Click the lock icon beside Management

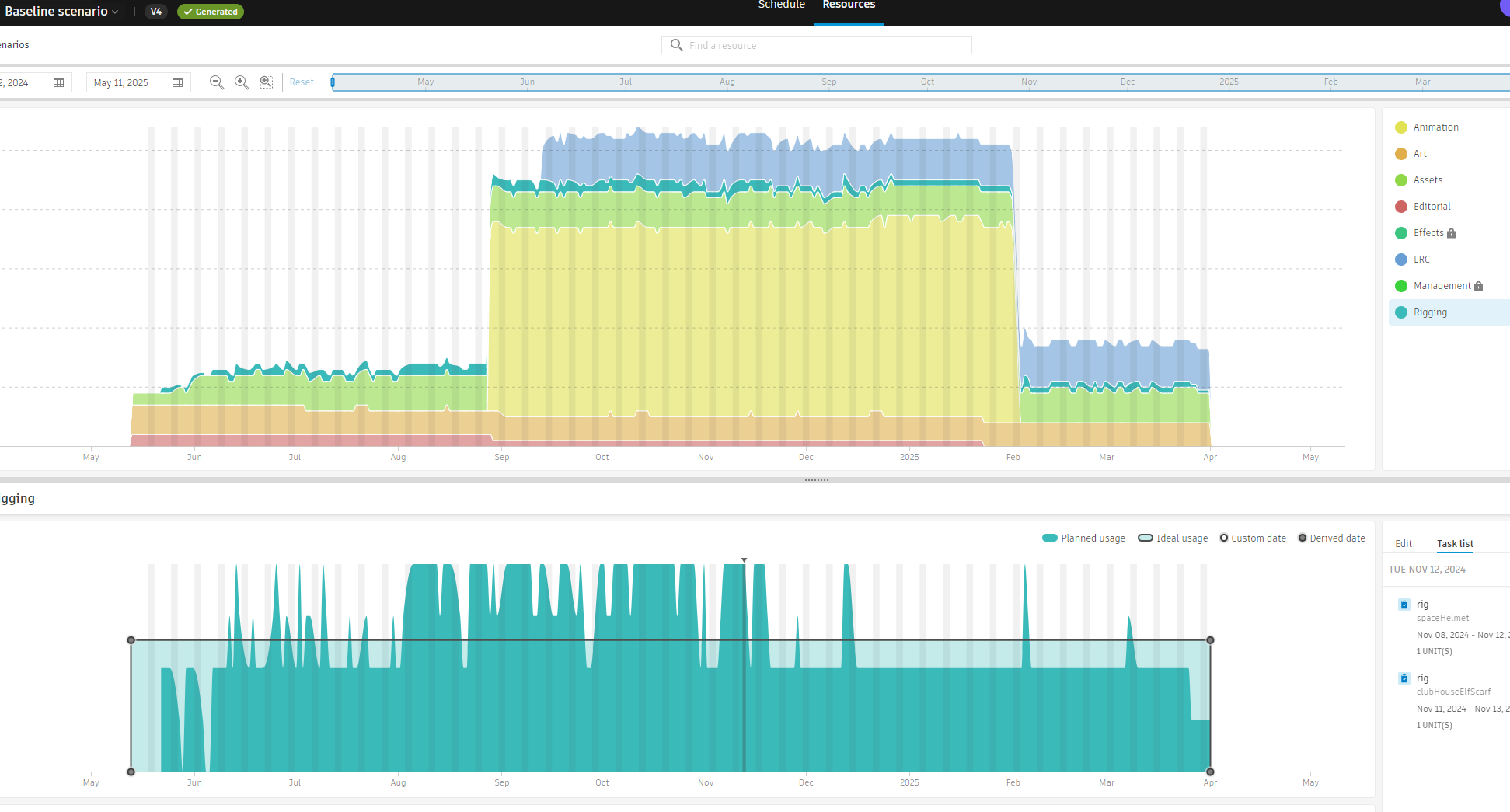(x=1478, y=286)
